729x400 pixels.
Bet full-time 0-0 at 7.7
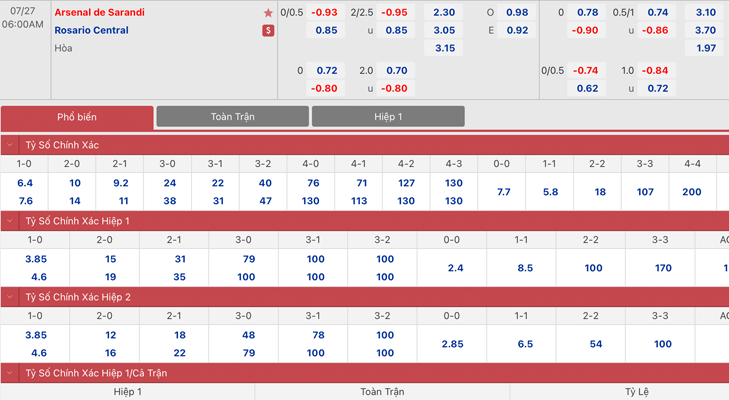[503, 192]
